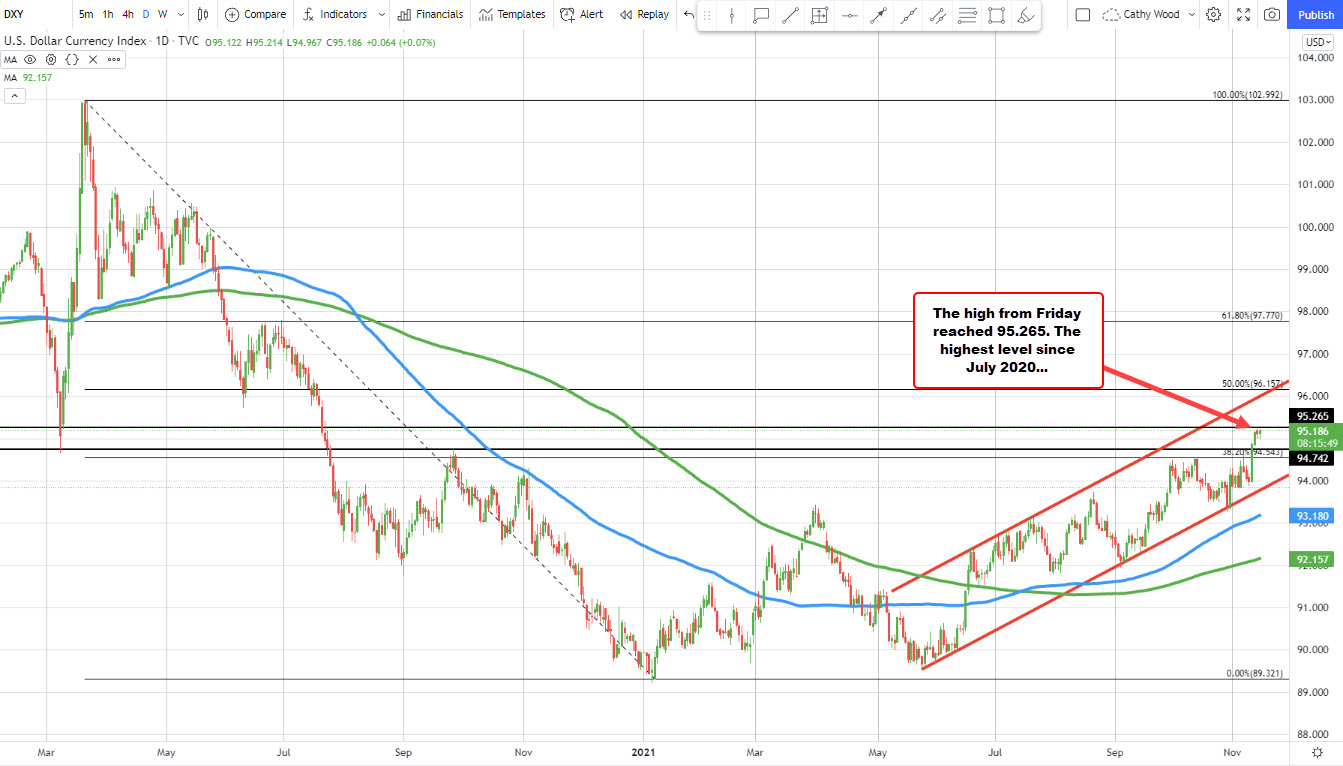Click the 0.00%(89.321) Fibonacci label
Screen dimensions: 1343x766
1255,673
